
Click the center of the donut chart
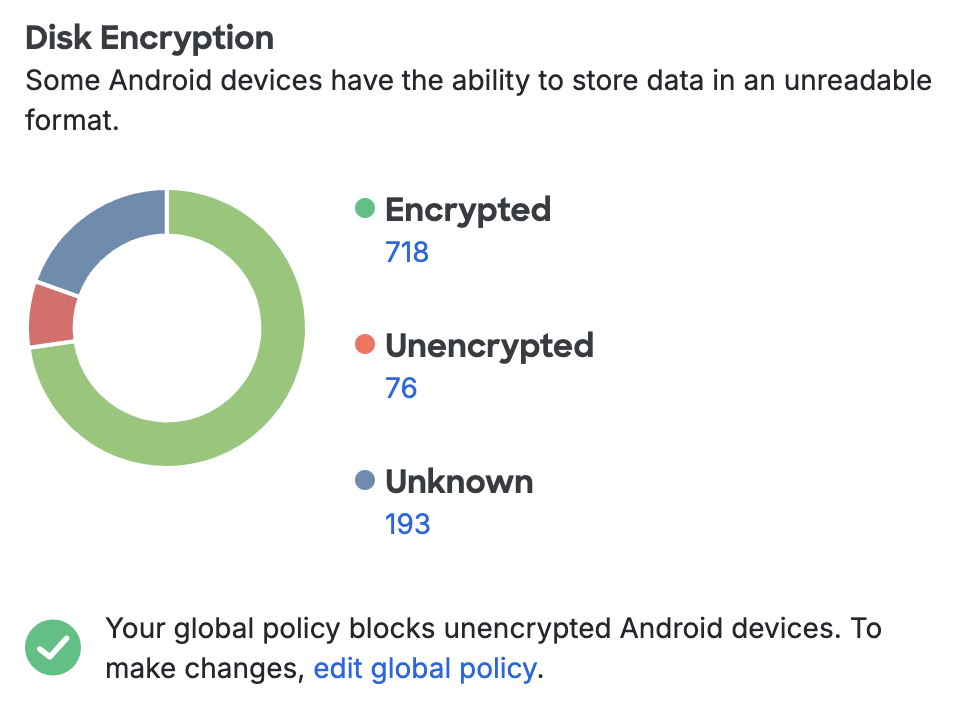coord(167,327)
